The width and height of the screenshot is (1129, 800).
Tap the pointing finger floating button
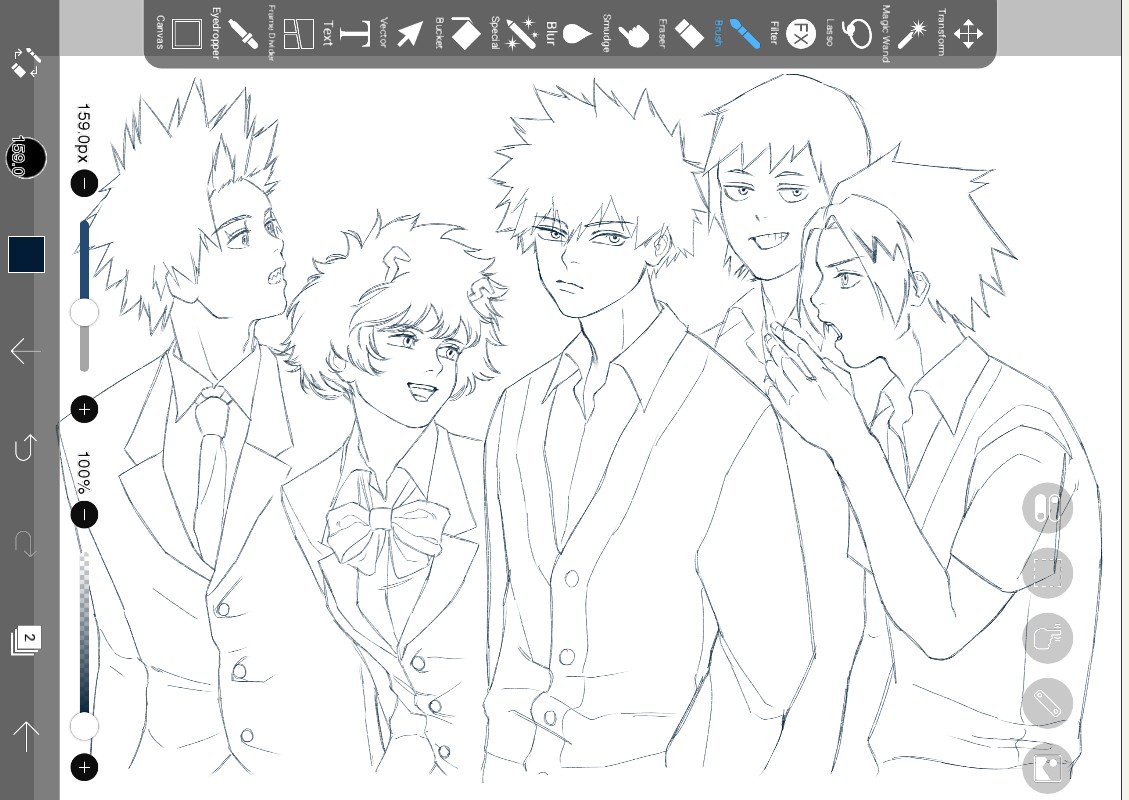click(1047, 638)
